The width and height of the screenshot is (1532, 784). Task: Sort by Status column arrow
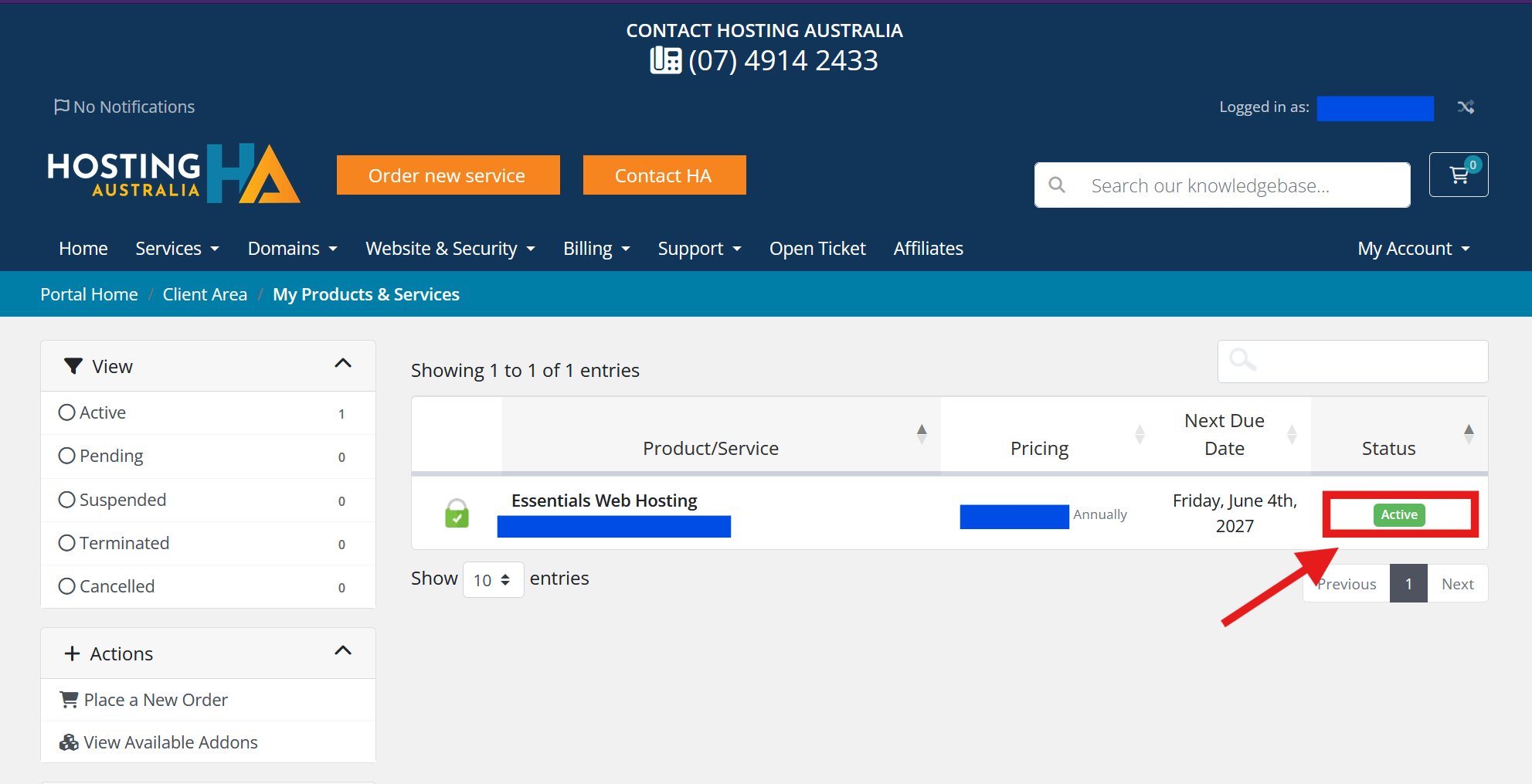pyautogui.click(x=1469, y=434)
